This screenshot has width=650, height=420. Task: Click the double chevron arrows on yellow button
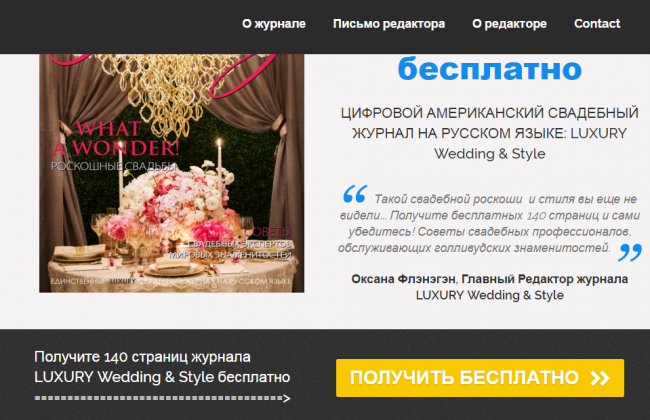(x=600, y=378)
